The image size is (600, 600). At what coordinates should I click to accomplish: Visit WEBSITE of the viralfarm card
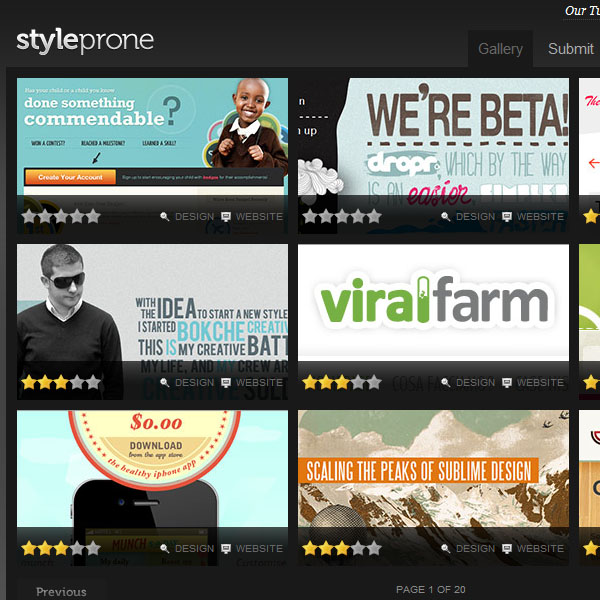click(x=540, y=382)
